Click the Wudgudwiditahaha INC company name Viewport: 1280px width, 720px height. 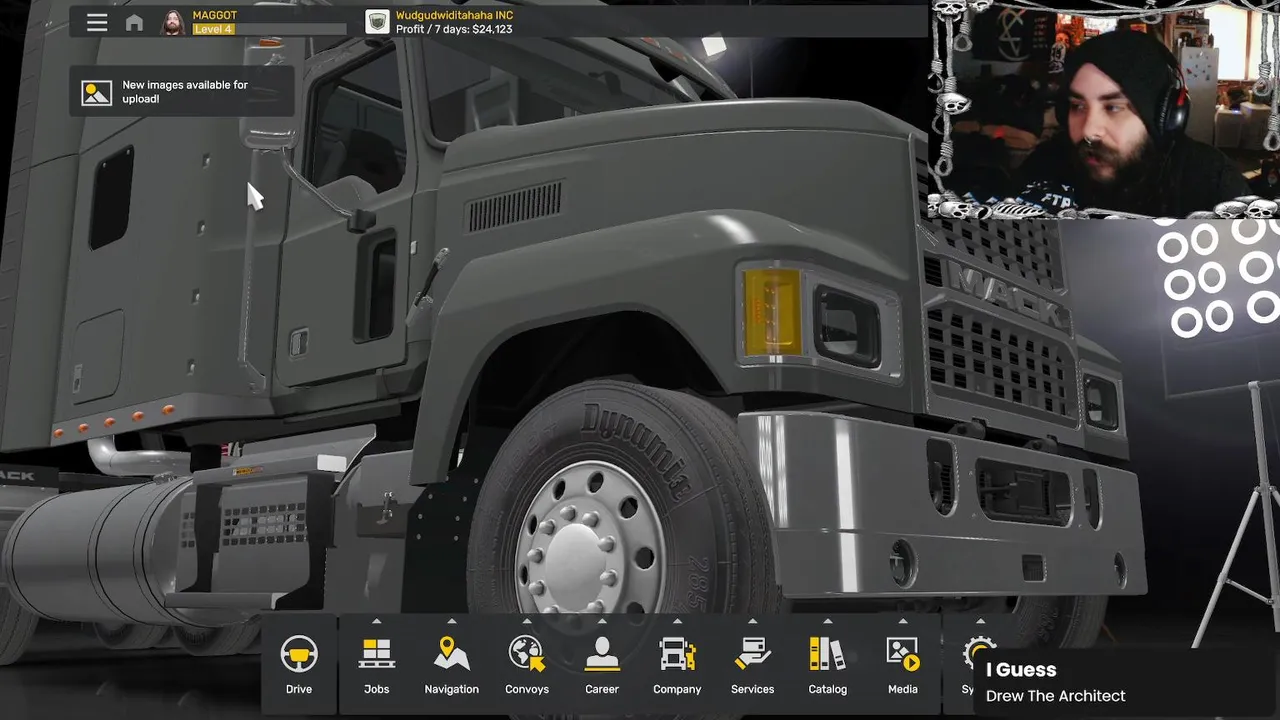454,15
